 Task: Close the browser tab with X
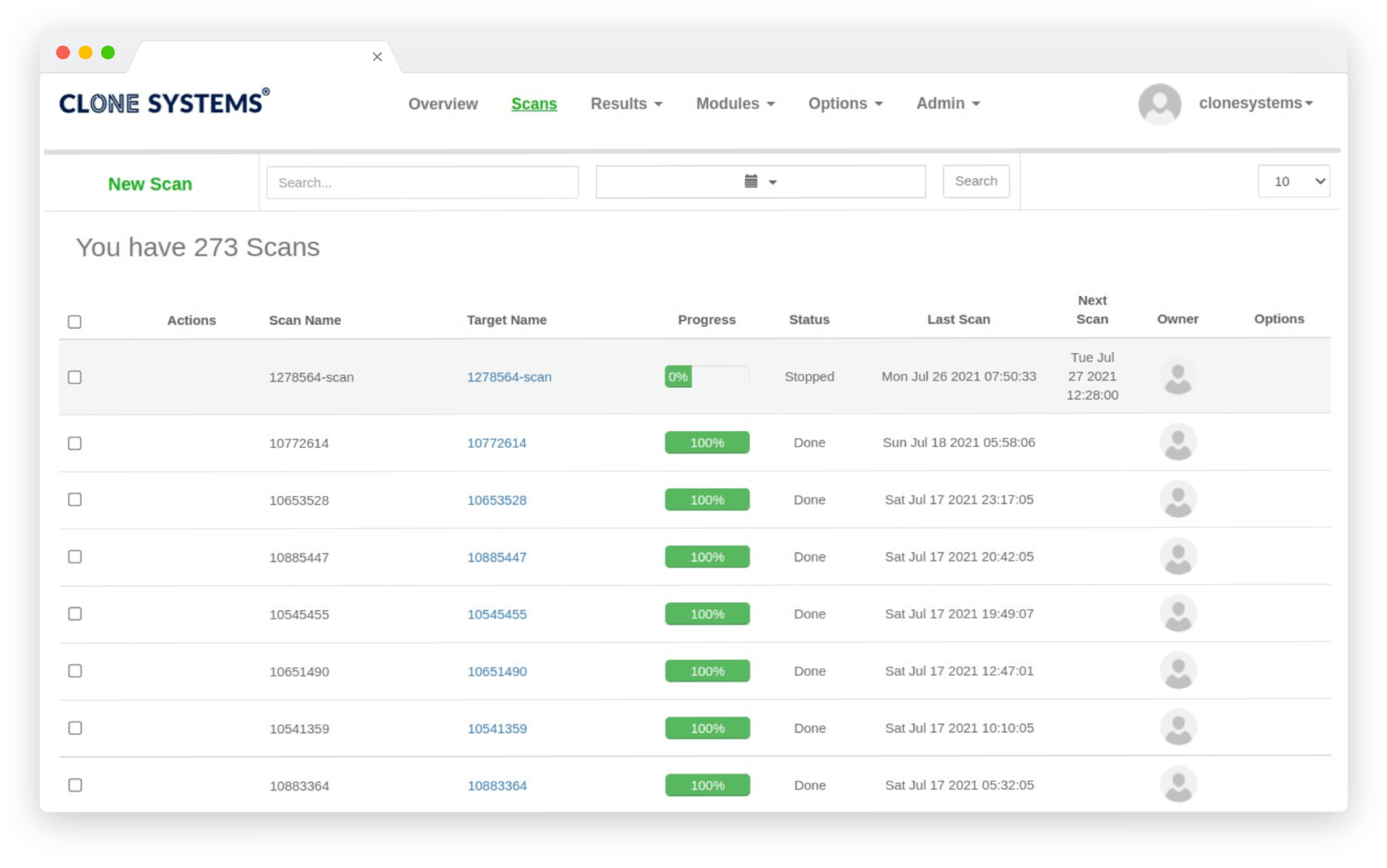point(377,57)
